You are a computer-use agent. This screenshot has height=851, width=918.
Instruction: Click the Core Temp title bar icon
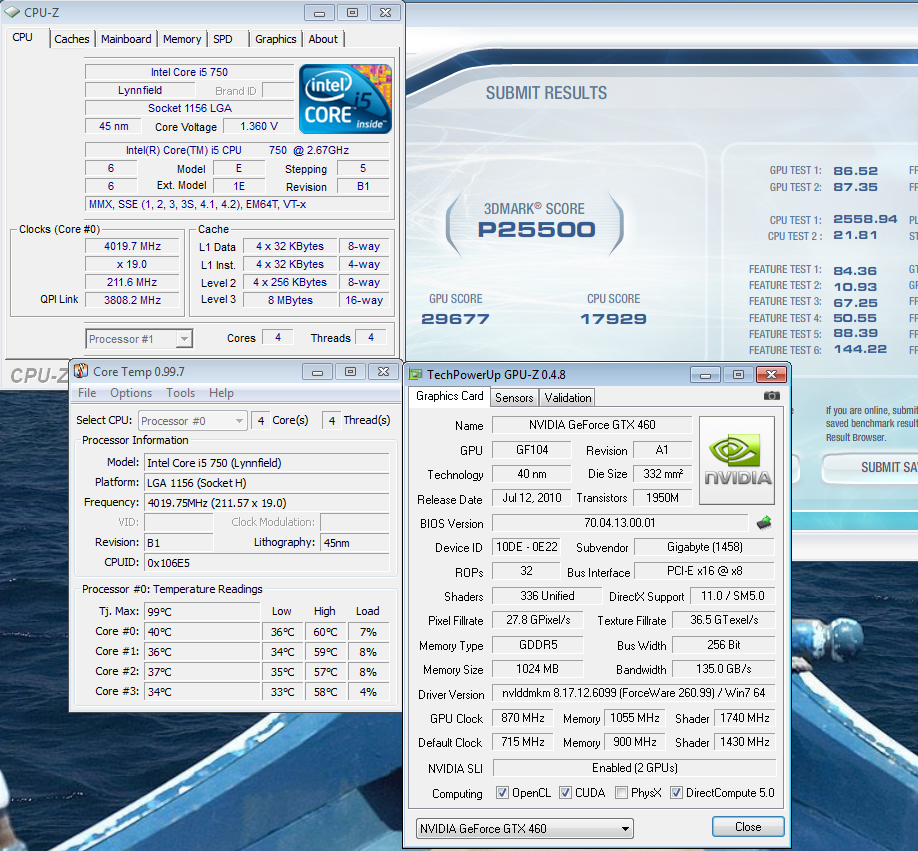click(81, 371)
